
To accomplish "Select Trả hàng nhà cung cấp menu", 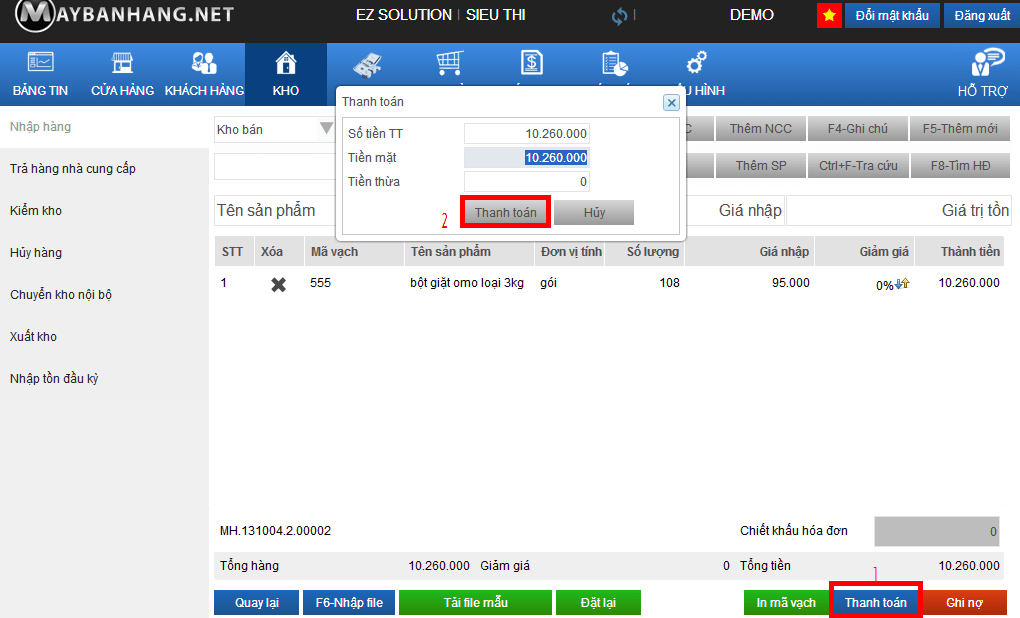I will 73,169.
